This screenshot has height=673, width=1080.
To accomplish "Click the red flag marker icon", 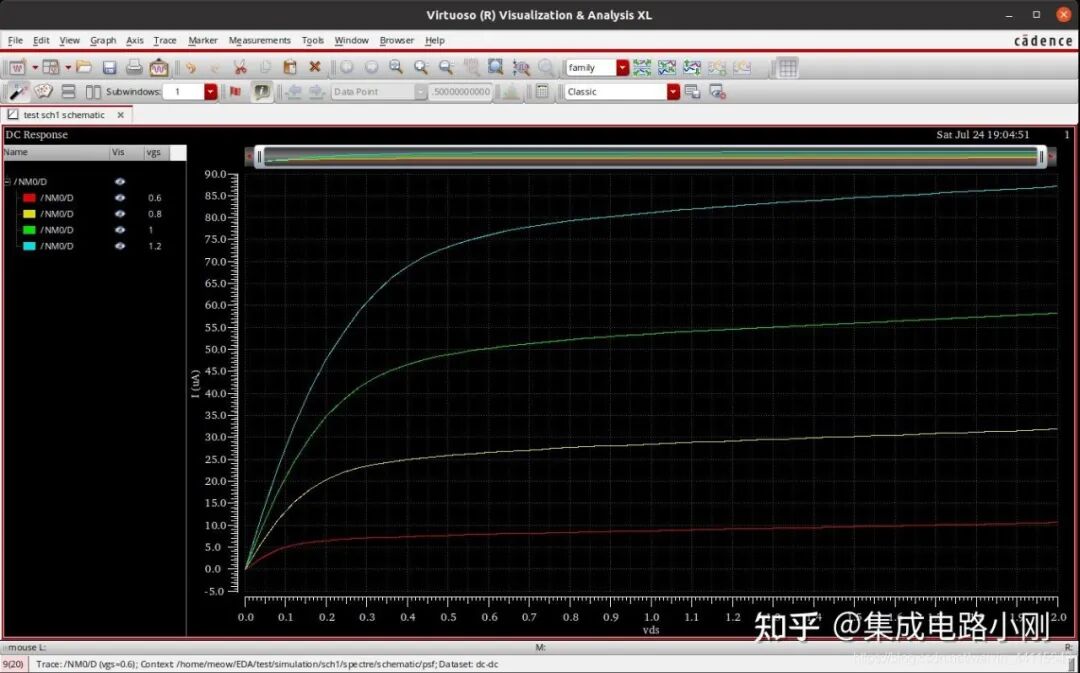I will point(236,91).
